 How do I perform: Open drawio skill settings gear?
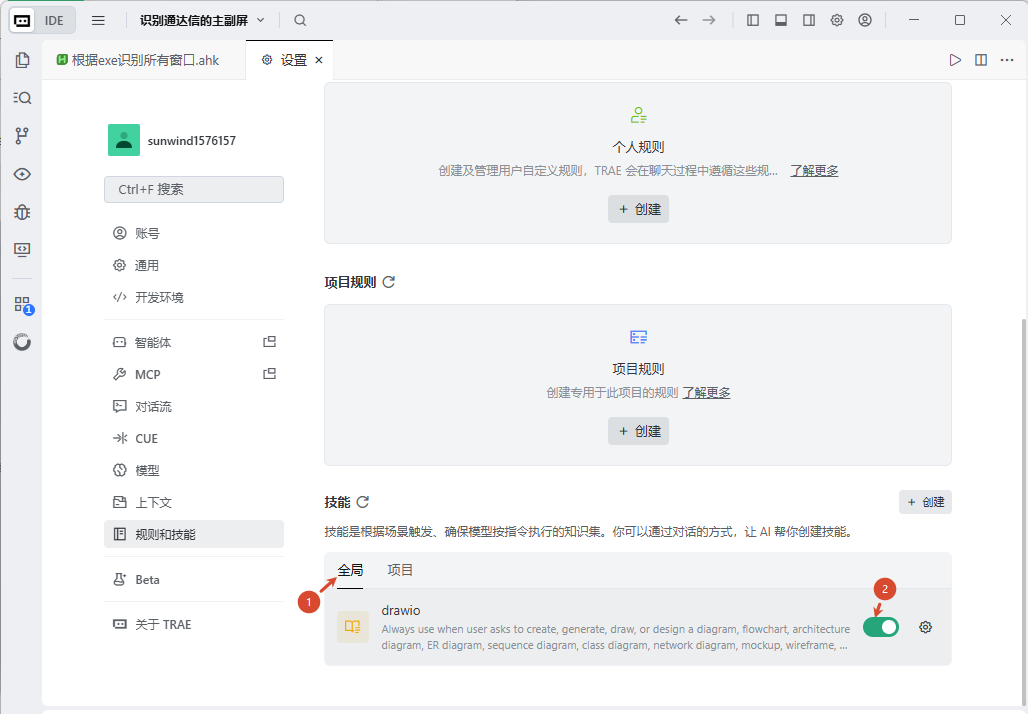[x=925, y=627]
